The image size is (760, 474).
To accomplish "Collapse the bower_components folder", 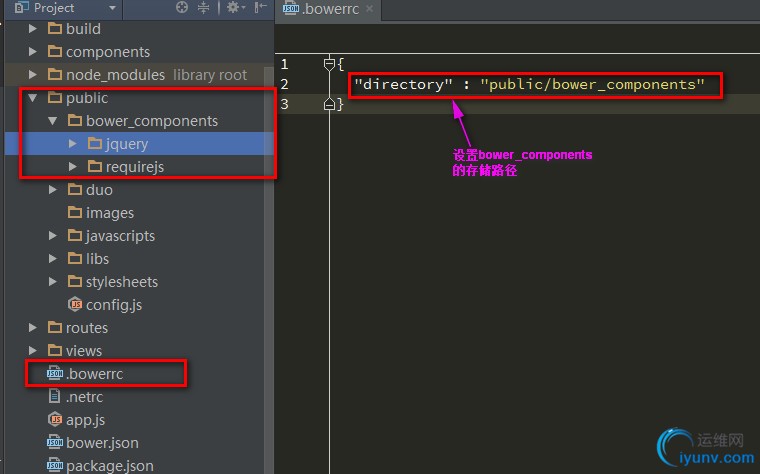I will [x=53, y=121].
